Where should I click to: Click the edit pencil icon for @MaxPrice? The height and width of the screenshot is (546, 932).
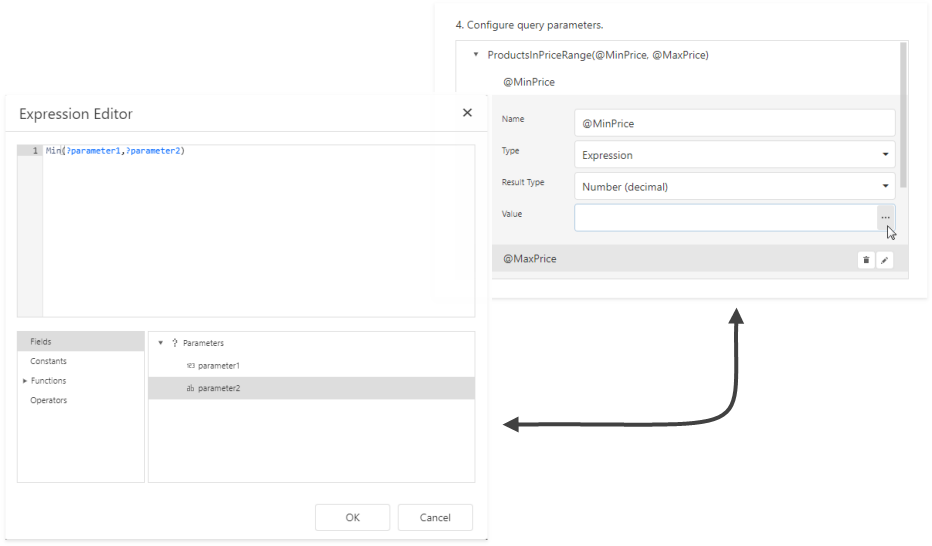pos(884,260)
